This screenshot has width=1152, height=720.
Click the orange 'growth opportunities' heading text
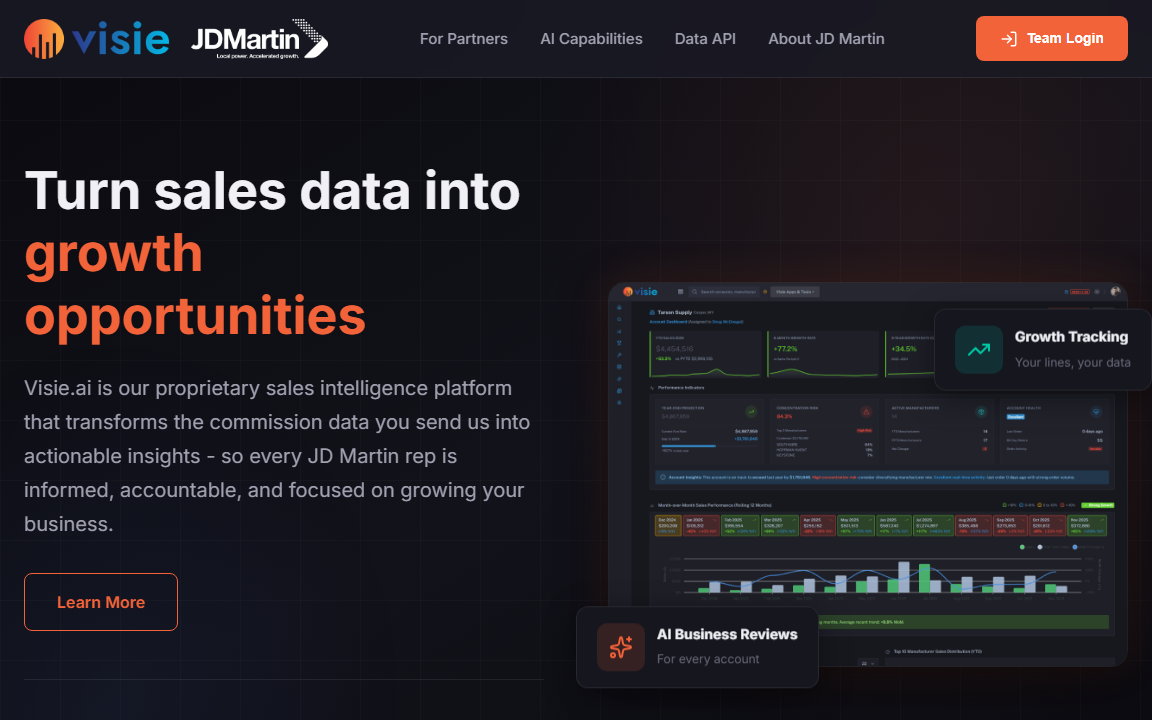195,284
